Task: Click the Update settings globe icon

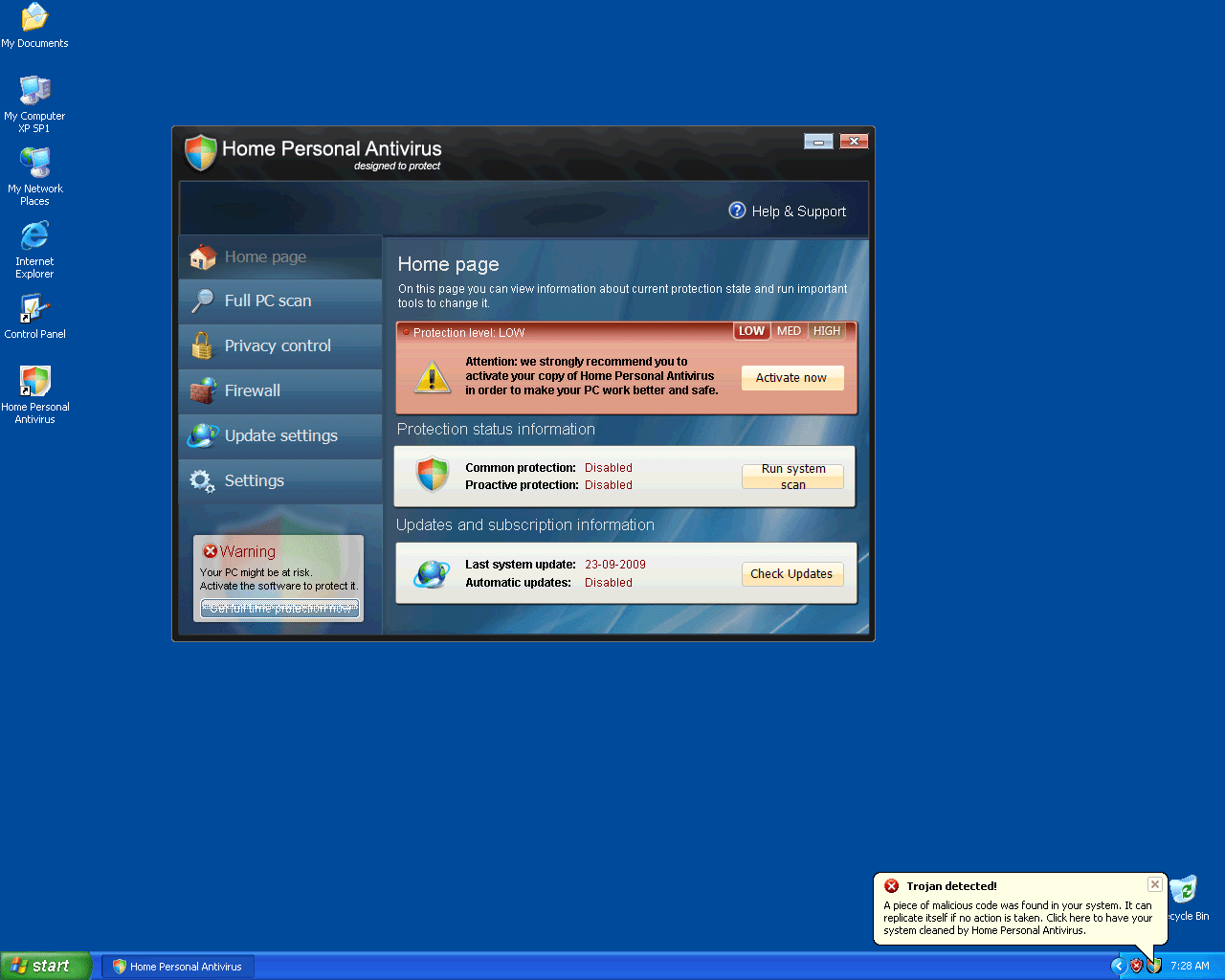Action: (x=203, y=435)
